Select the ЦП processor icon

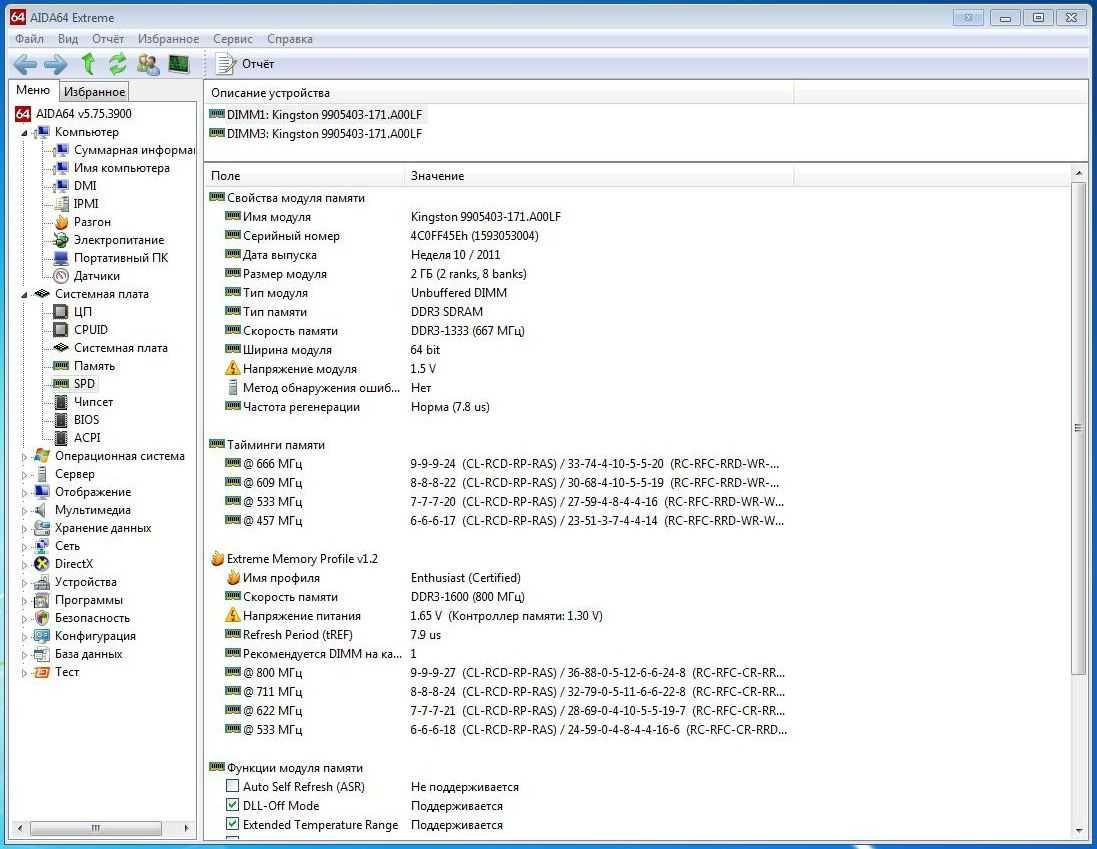coord(62,312)
